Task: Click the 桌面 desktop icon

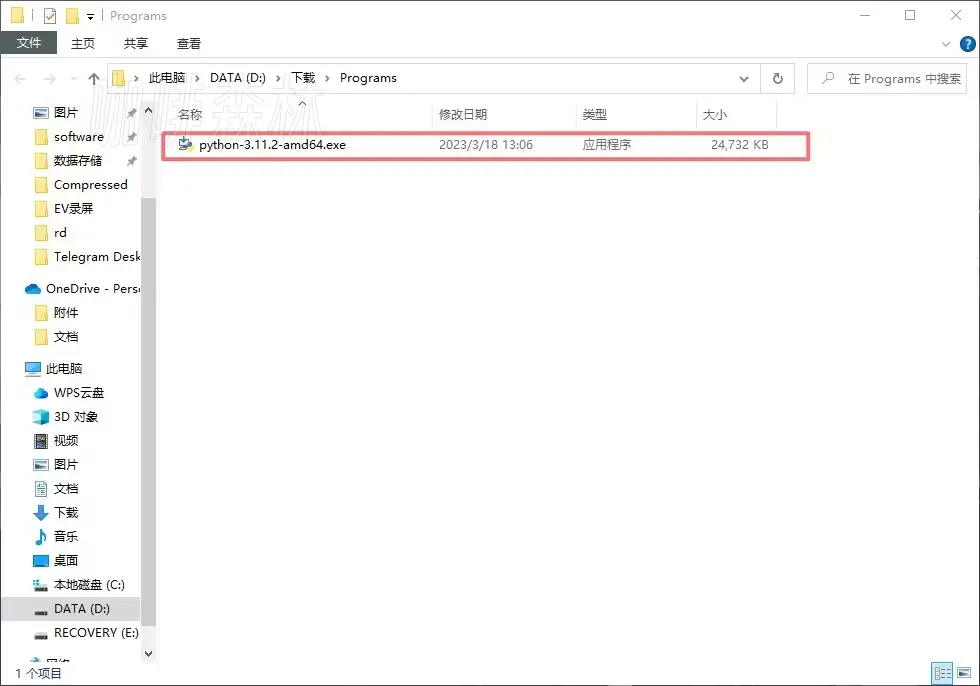Action: click(x=41, y=560)
